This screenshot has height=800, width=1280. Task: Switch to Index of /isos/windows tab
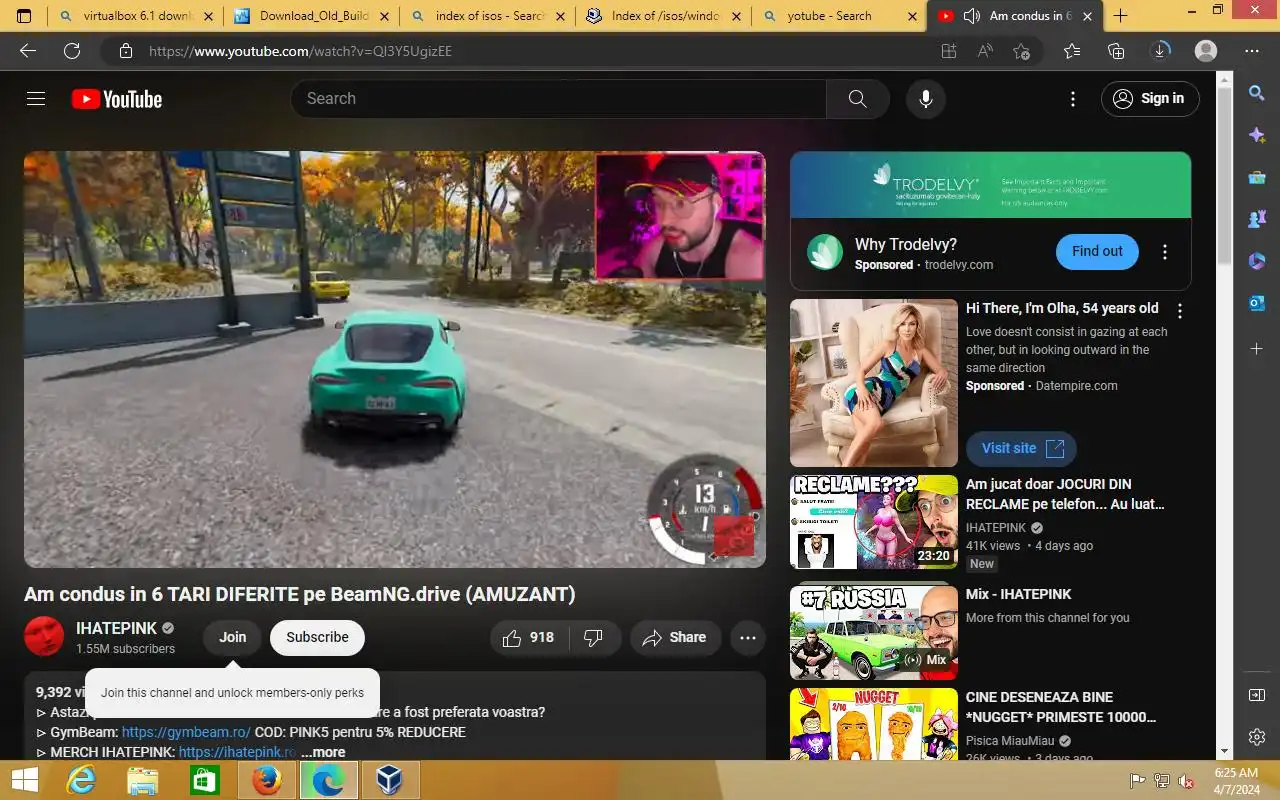click(665, 16)
